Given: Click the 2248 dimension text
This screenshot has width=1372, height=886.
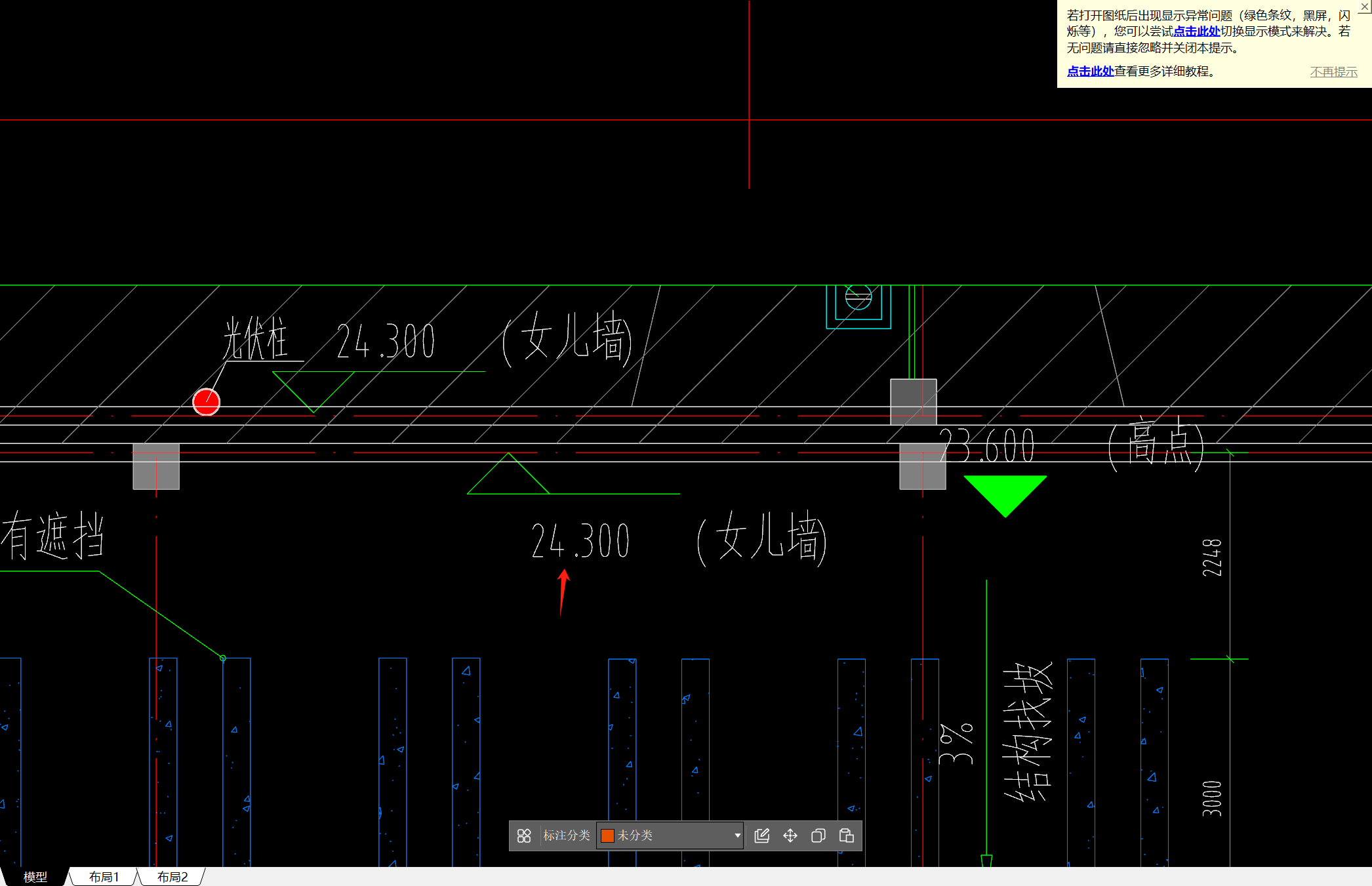Looking at the screenshot, I should click(x=1212, y=557).
